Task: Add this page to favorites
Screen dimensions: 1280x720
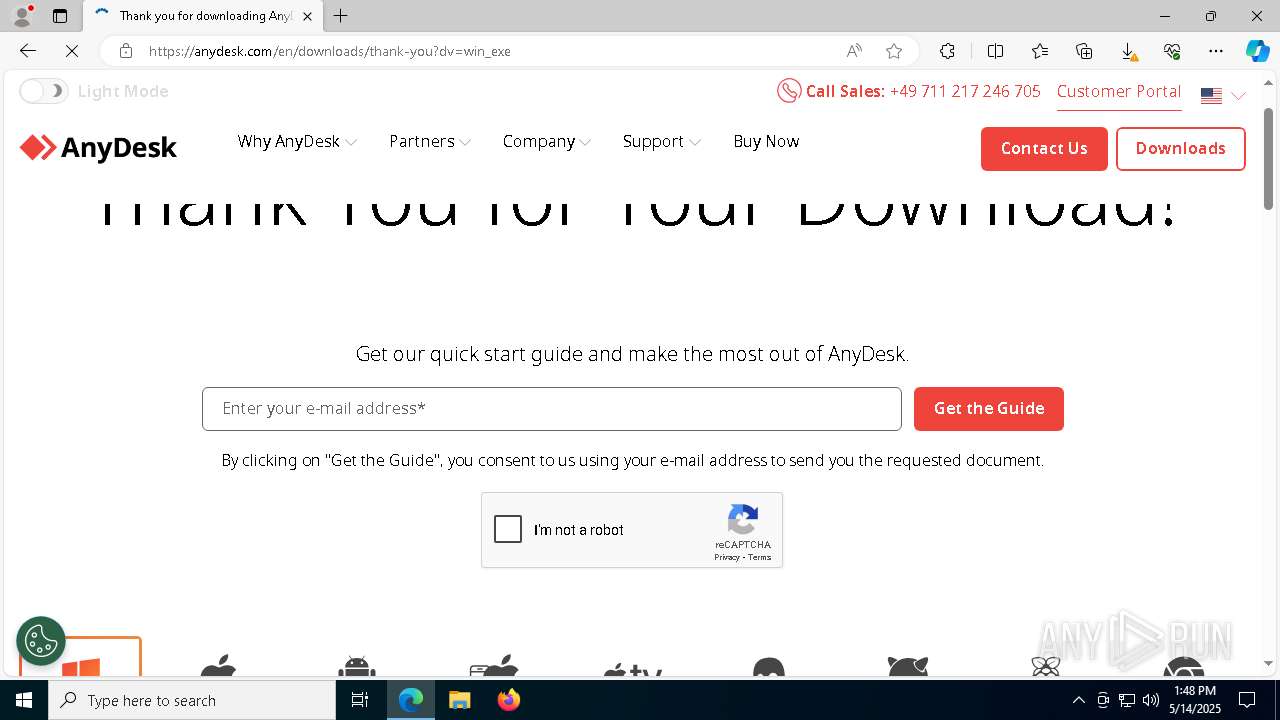Action: pos(894,51)
